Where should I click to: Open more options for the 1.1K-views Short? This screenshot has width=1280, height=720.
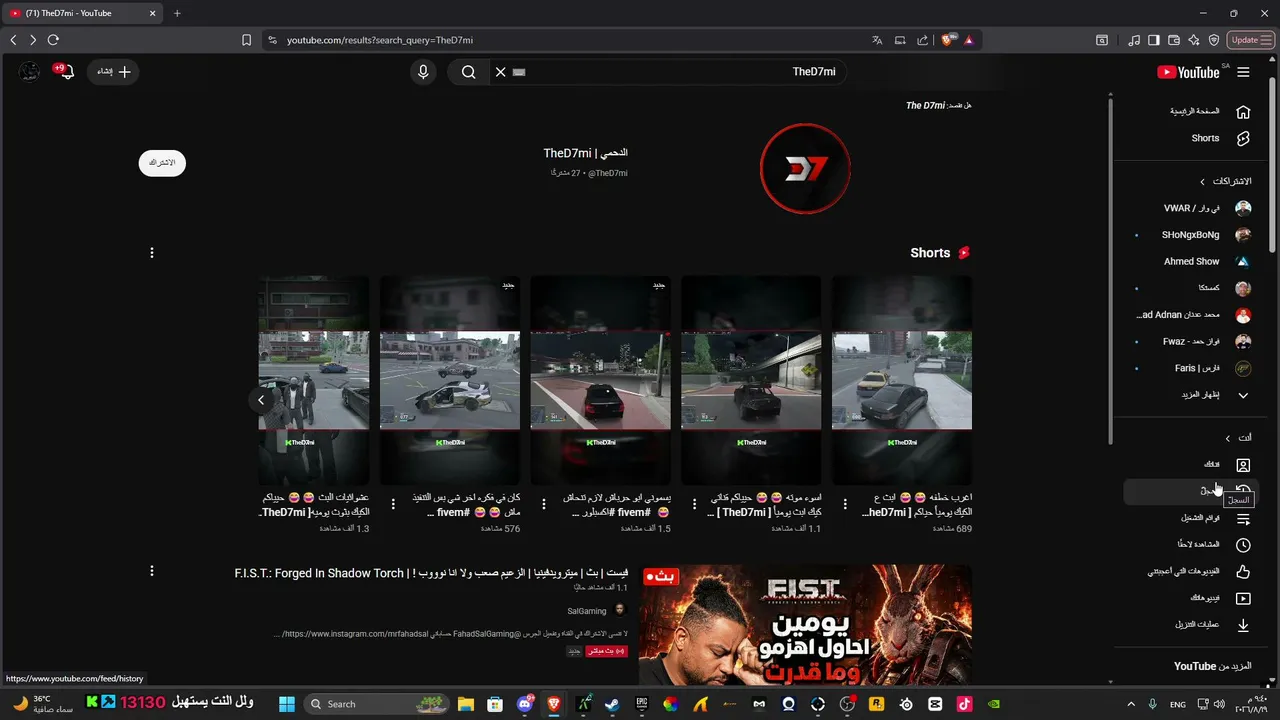[x=694, y=504]
